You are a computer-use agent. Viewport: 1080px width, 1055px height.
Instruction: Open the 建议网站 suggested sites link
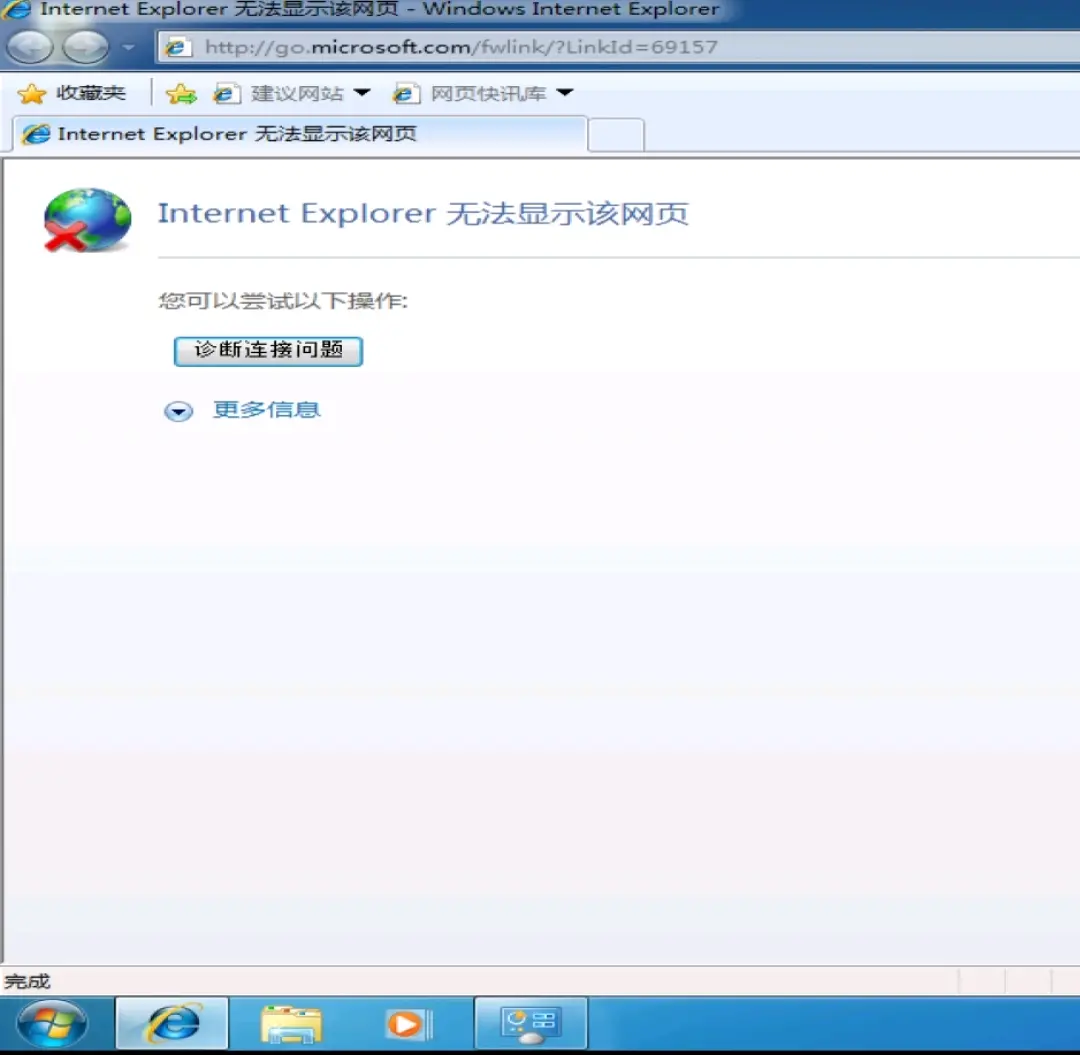tap(279, 94)
